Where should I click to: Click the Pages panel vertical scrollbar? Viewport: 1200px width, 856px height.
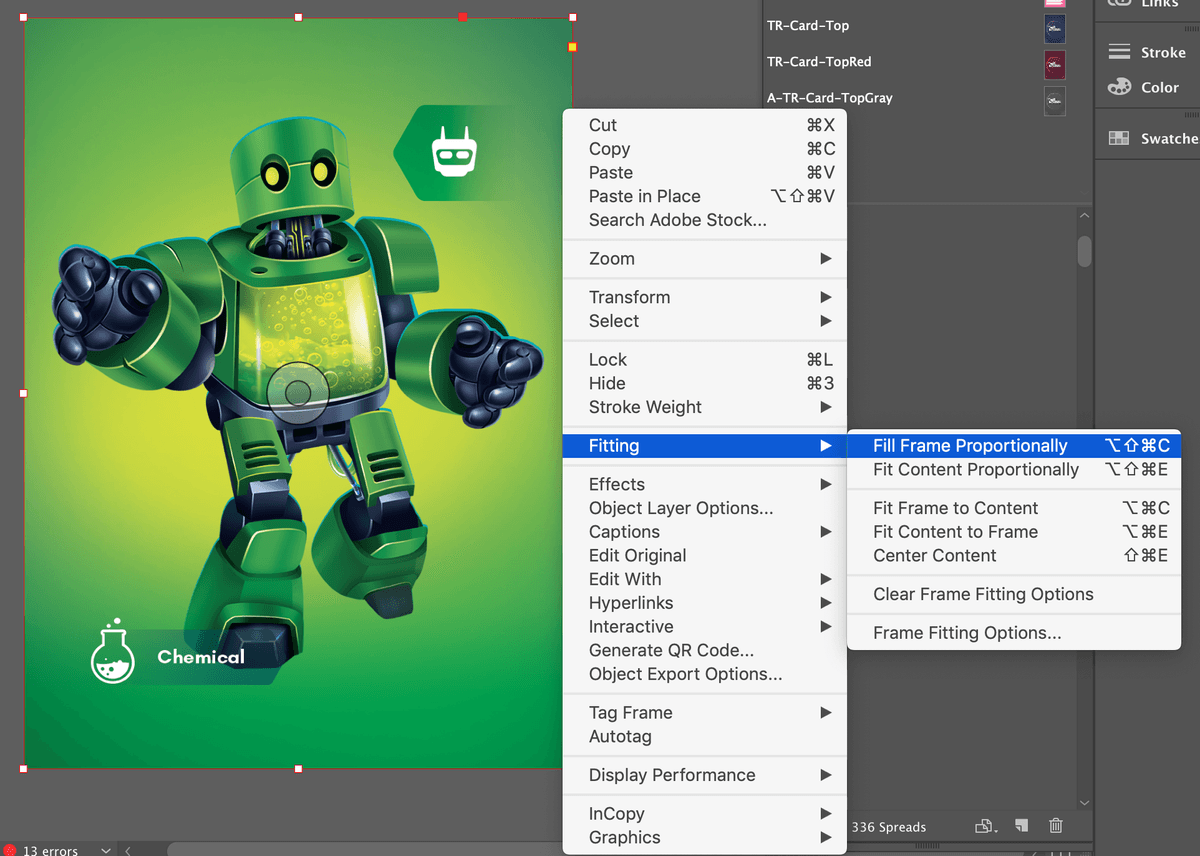pyautogui.click(x=1084, y=250)
